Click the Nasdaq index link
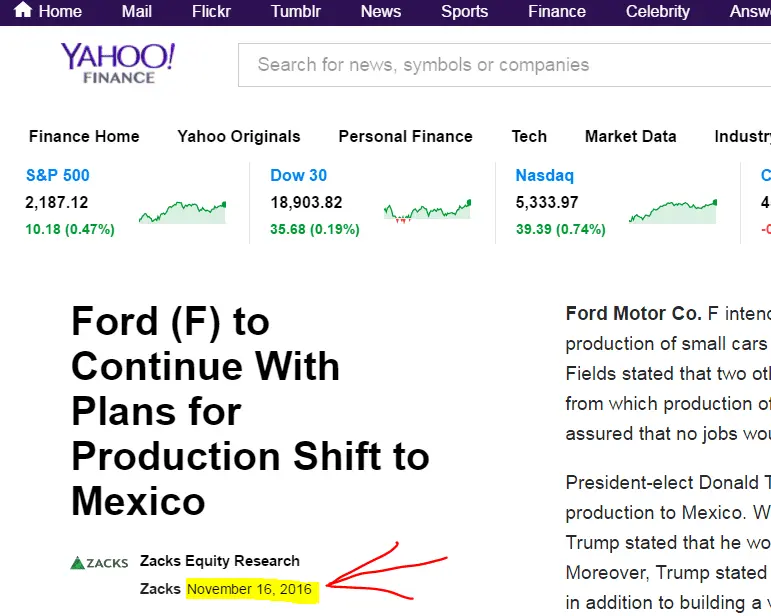The width and height of the screenshot is (771, 616). (x=544, y=176)
